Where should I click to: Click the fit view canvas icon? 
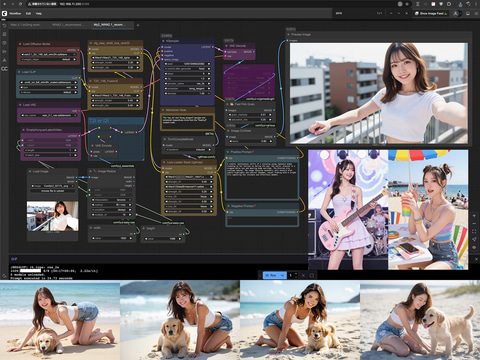[x=474, y=231]
